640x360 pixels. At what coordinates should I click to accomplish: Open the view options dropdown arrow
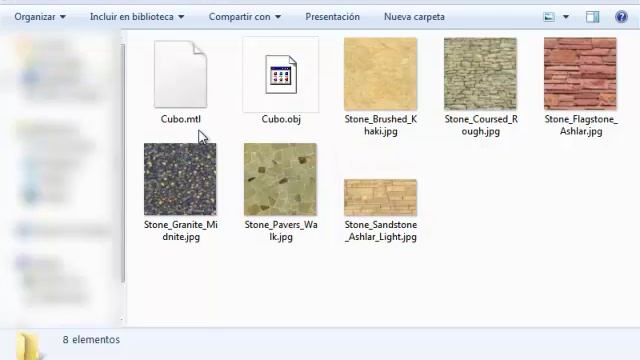click(x=566, y=17)
